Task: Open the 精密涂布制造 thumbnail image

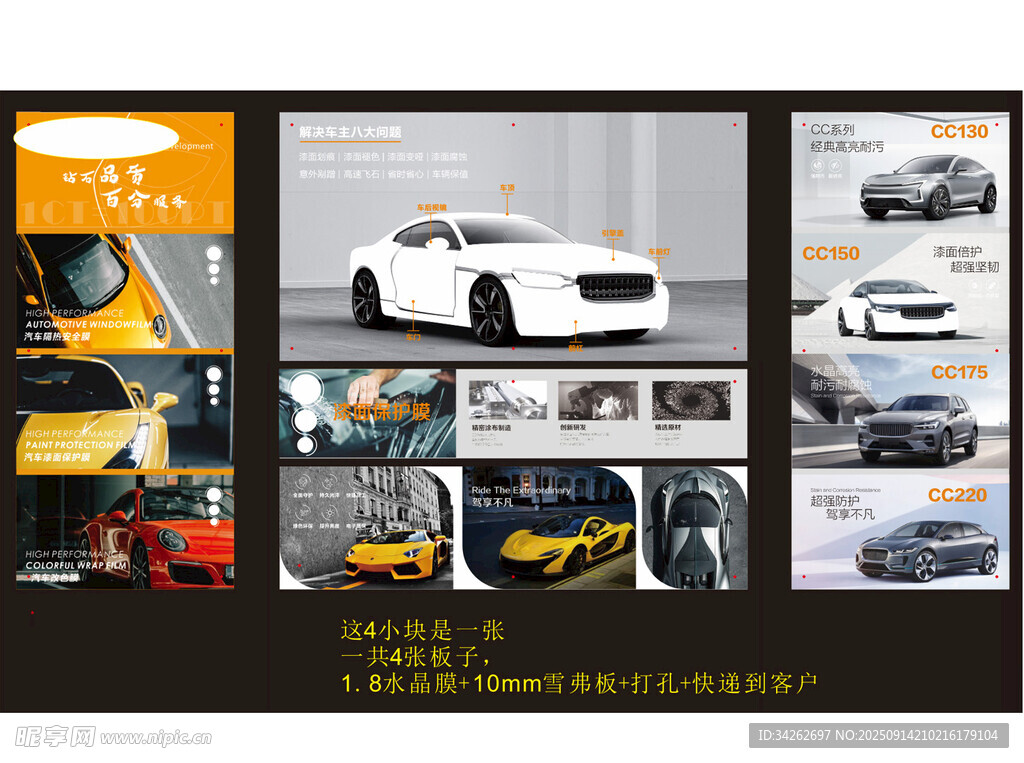Action: pyautogui.click(x=508, y=399)
